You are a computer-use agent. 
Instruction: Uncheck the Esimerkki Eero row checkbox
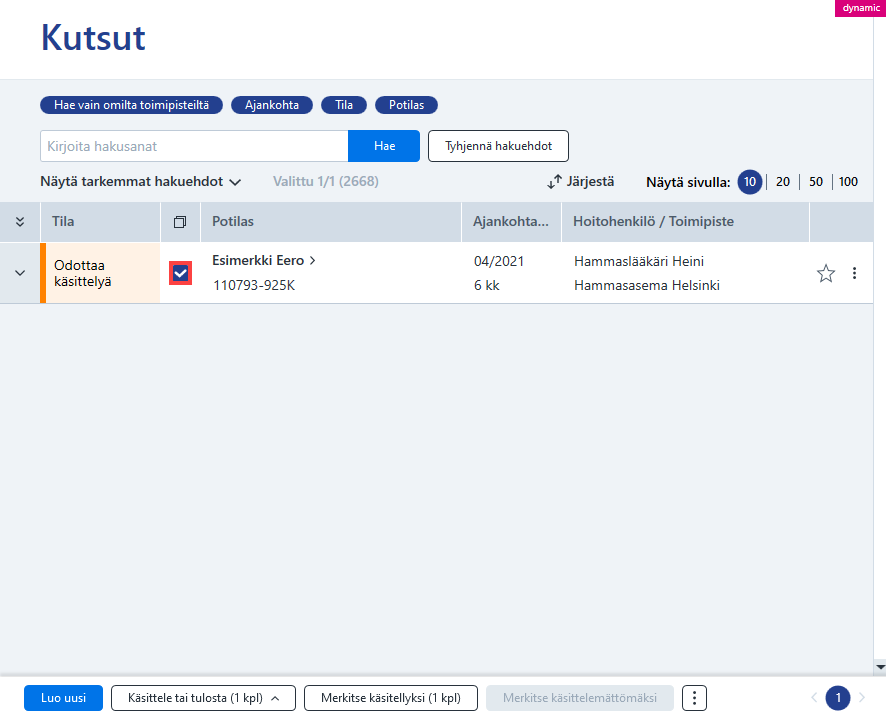(180, 273)
